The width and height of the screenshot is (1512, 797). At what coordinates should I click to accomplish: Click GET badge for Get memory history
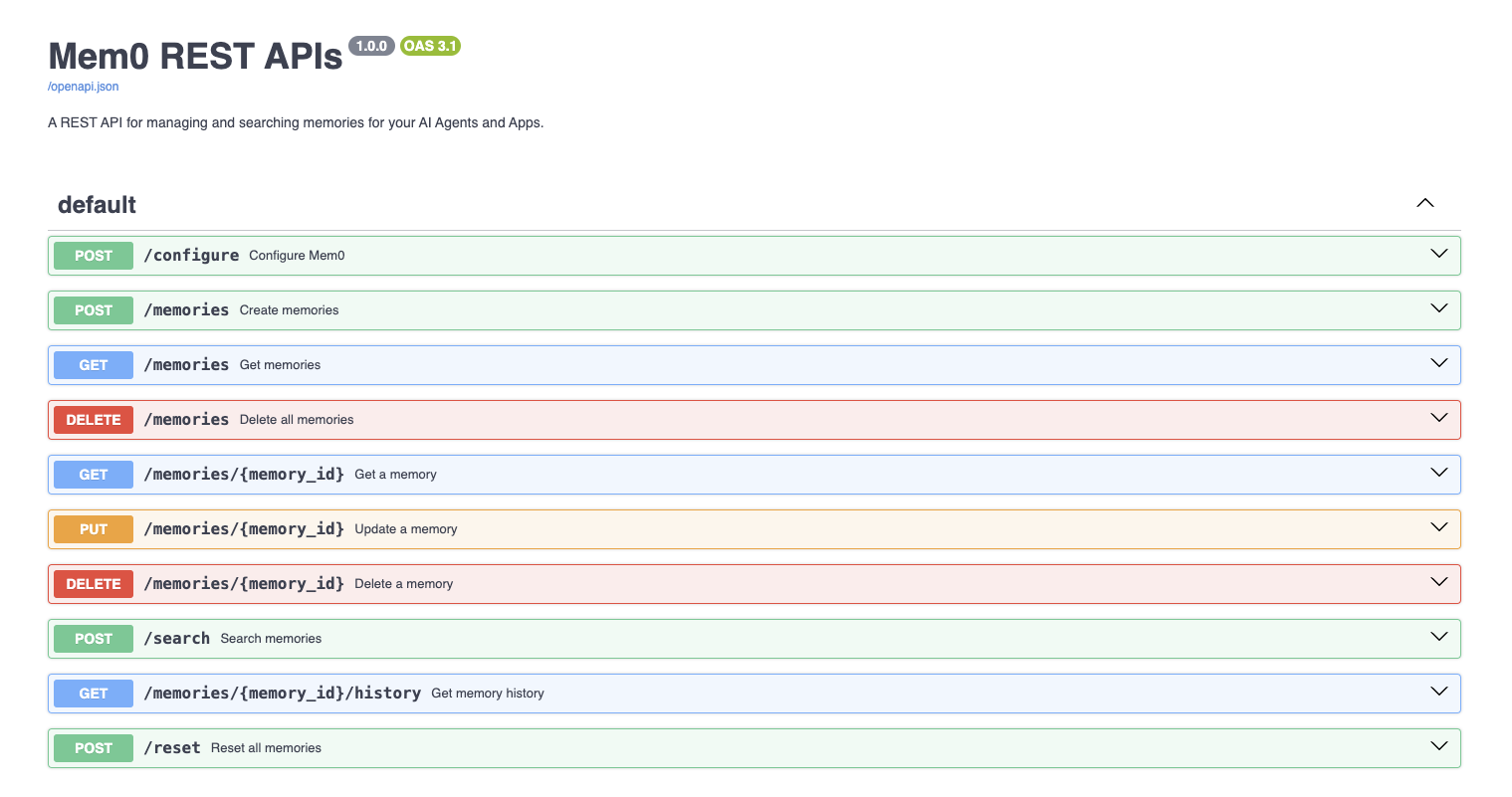click(x=94, y=694)
